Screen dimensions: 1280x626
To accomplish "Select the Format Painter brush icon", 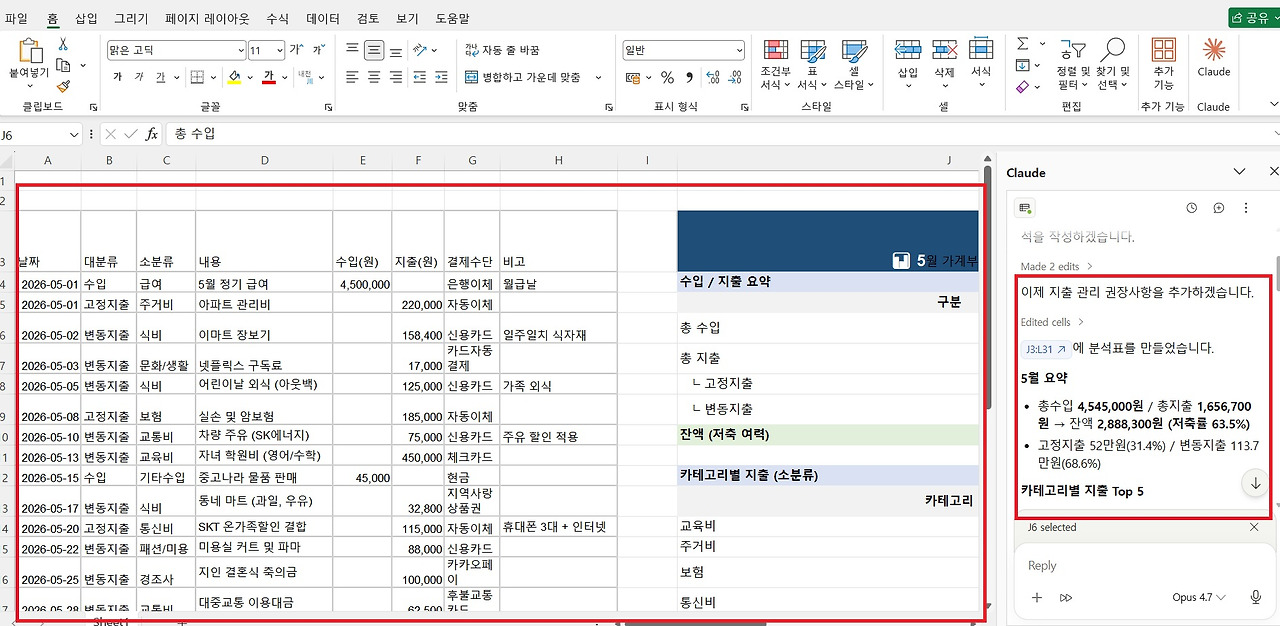I will coord(63,86).
